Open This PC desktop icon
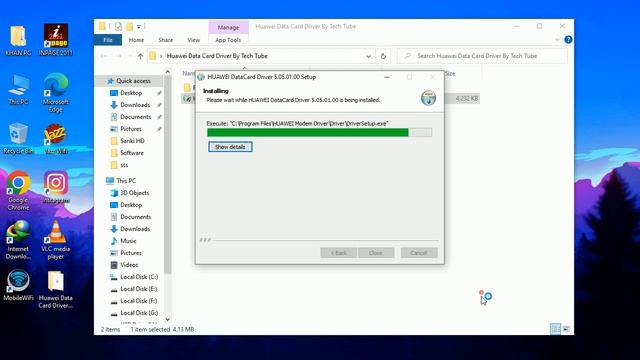The height and width of the screenshot is (360, 640). [18, 90]
